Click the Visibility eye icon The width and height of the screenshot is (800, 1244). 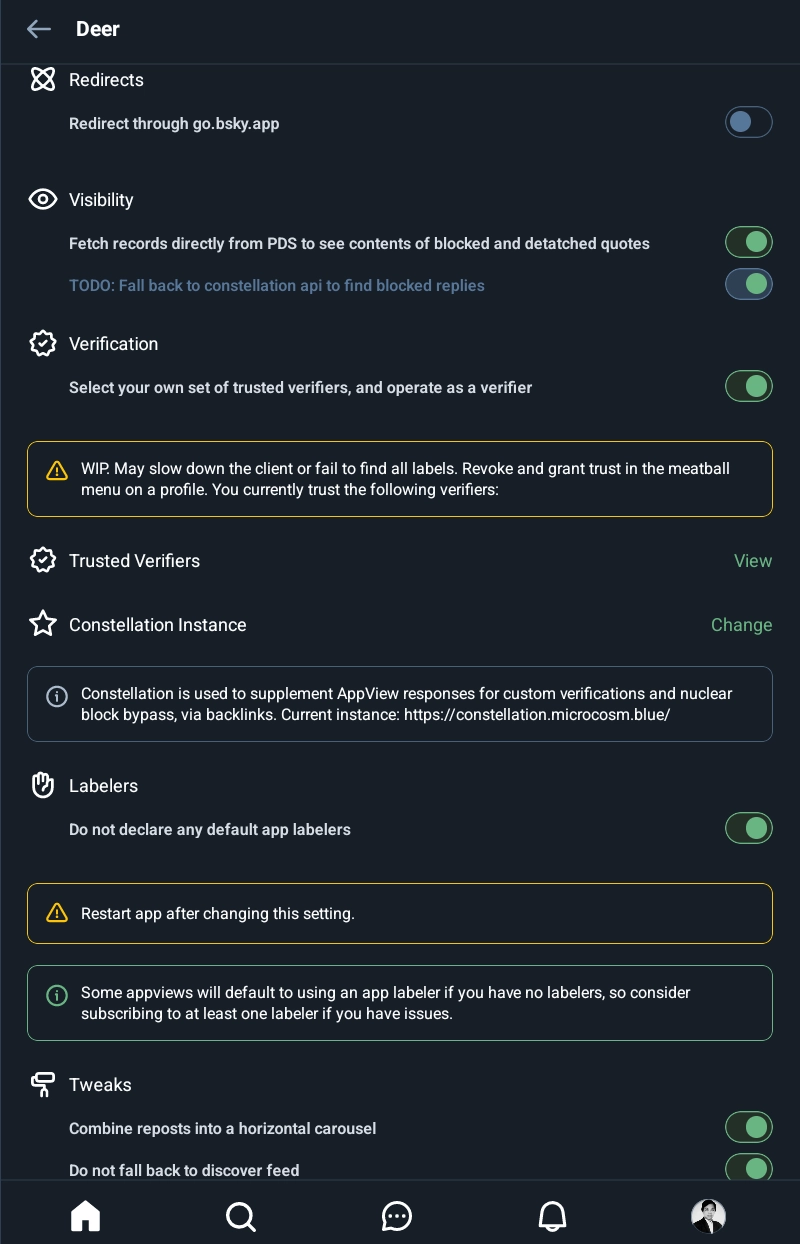pos(42,200)
